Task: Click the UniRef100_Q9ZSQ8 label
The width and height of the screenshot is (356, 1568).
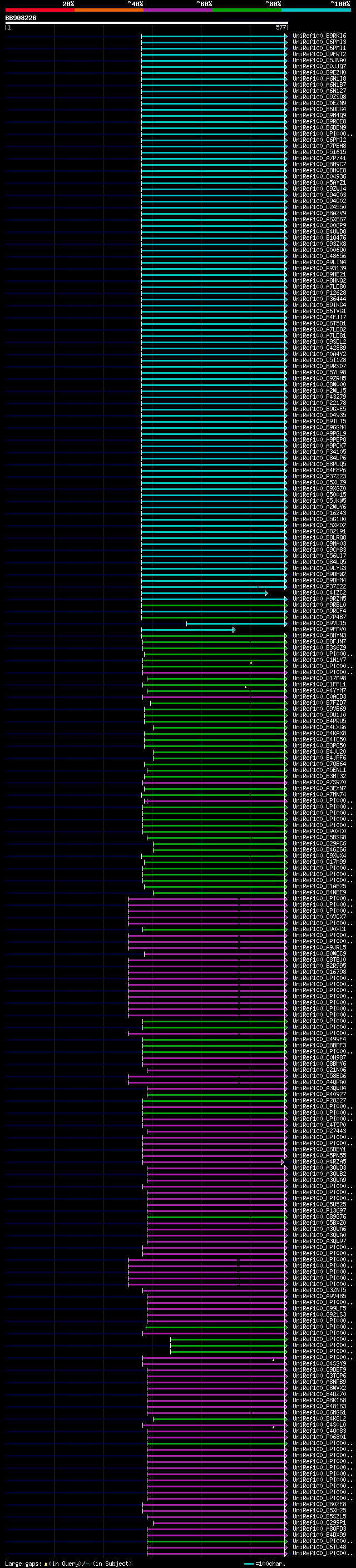Action: pos(319,97)
